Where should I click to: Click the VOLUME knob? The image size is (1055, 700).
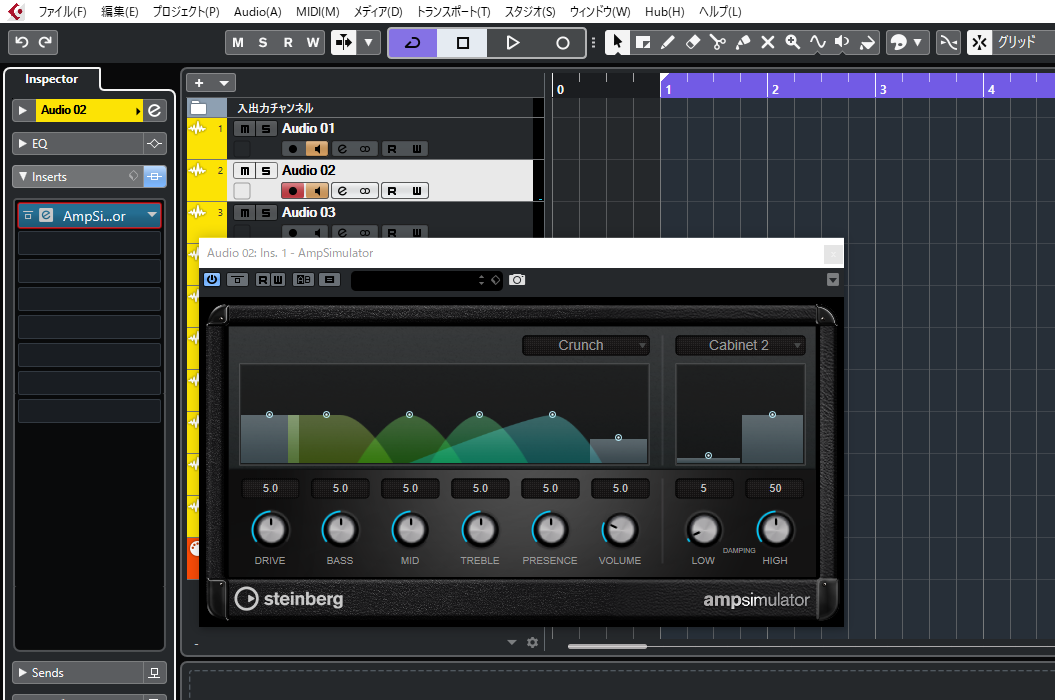coord(620,529)
